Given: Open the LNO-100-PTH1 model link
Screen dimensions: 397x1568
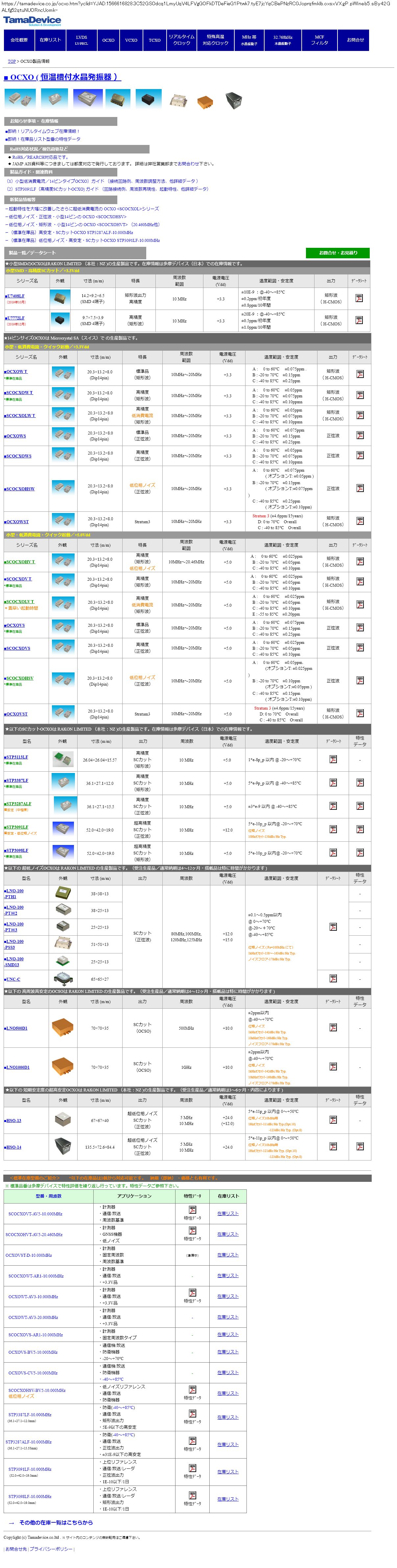Looking at the screenshot, I should coord(14,894).
